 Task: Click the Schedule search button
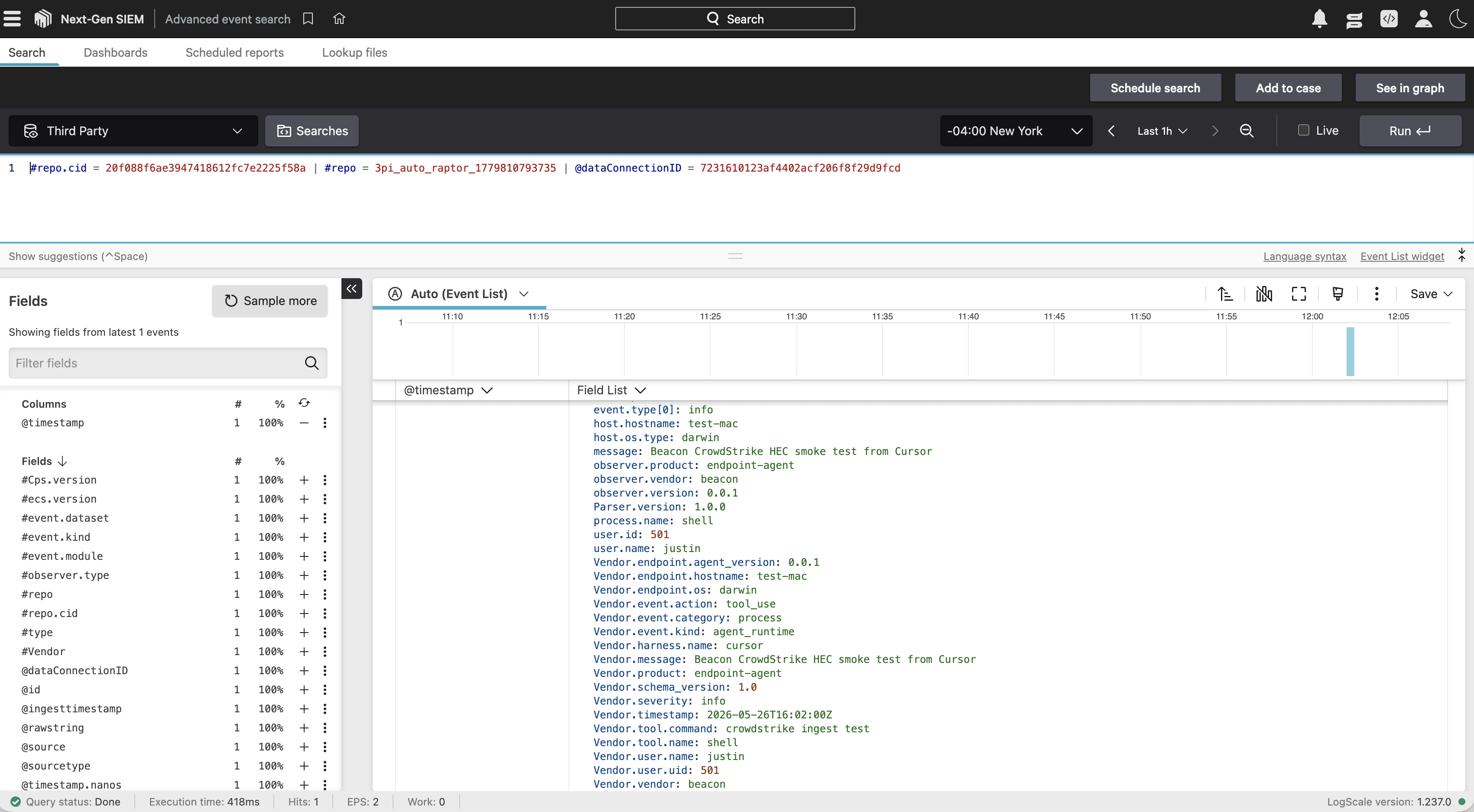pos(1155,88)
